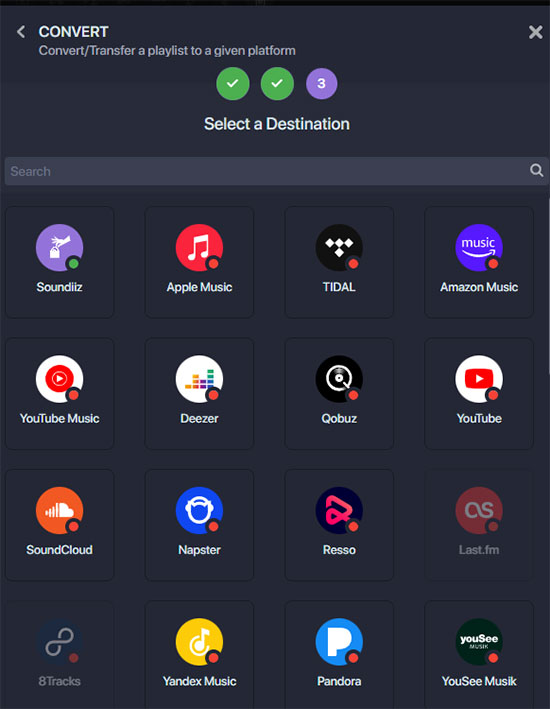This screenshot has width=550, height=709.
Task: Click the 8Tracks label text
Action: (59, 681)
